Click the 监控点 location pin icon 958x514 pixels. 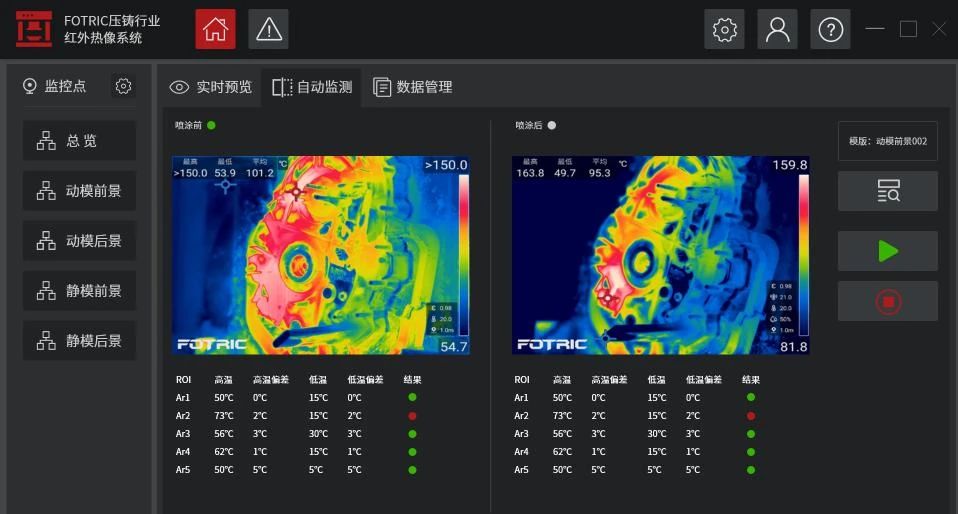[29, 86]
